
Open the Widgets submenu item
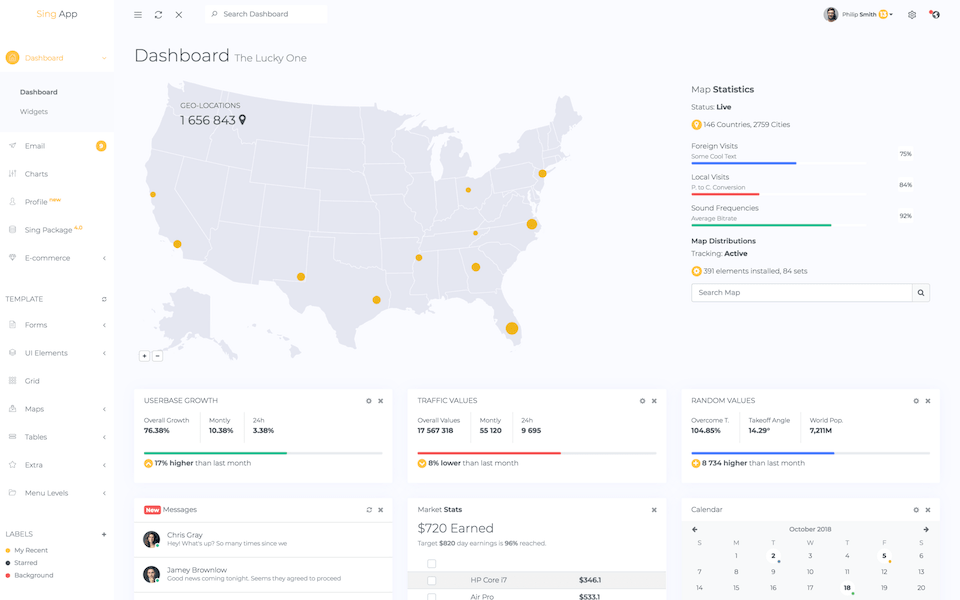click(34, 112)
